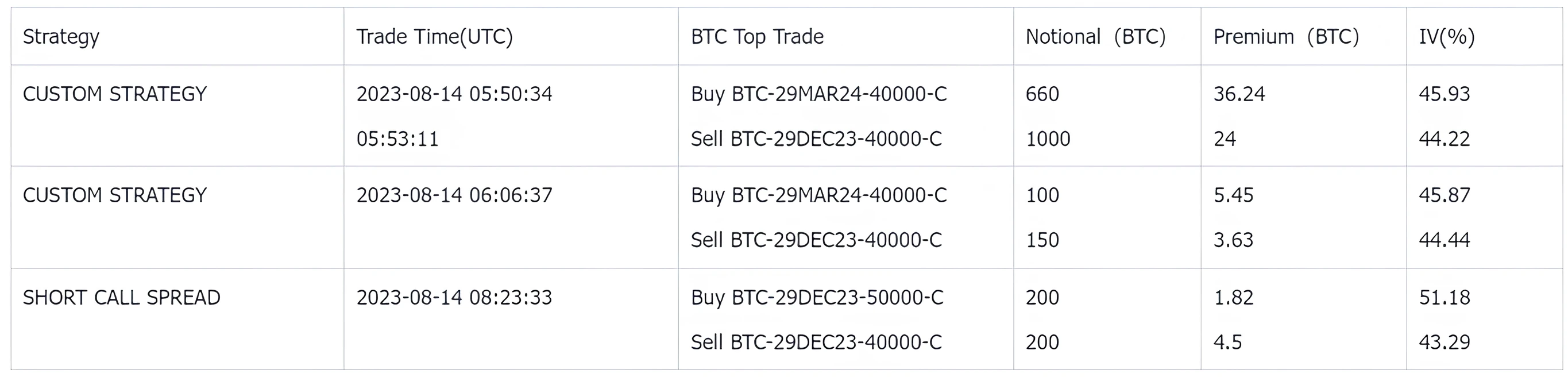This screenshot has width=1568, height=377.
Task: Click the BTC Top Trade header
Action: click(x=757, y=37)
